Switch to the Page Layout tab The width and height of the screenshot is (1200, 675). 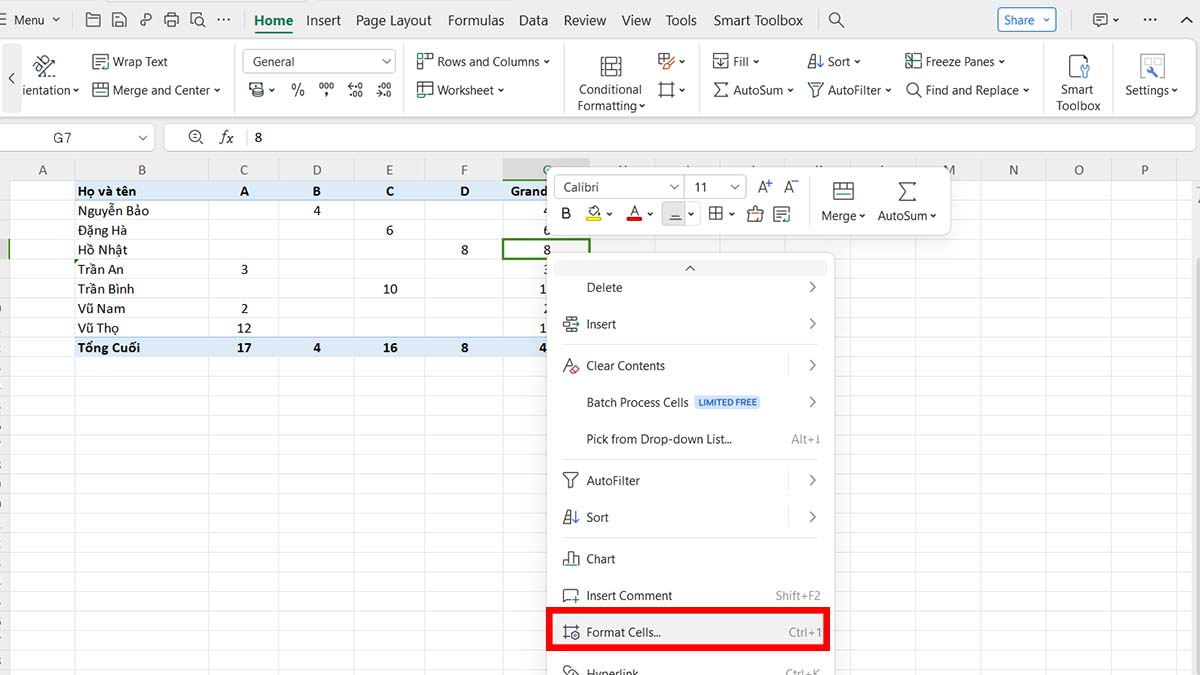(x=394, y=20)
